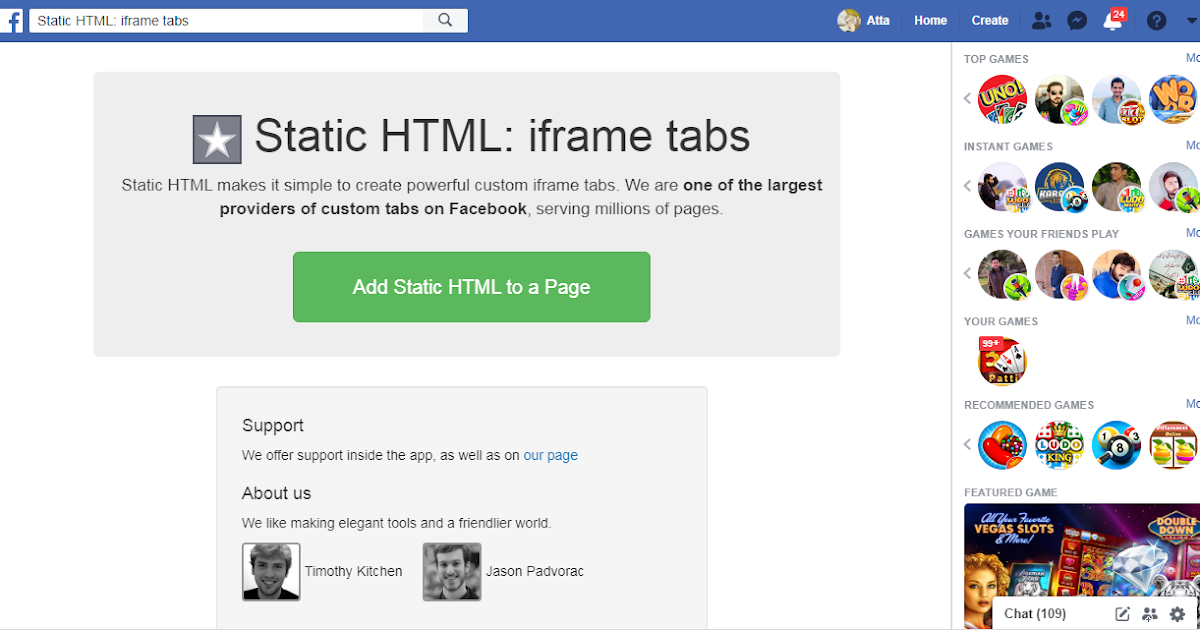Open chat settings gear icon
1200x630 pixels.
coord(1175,613)
